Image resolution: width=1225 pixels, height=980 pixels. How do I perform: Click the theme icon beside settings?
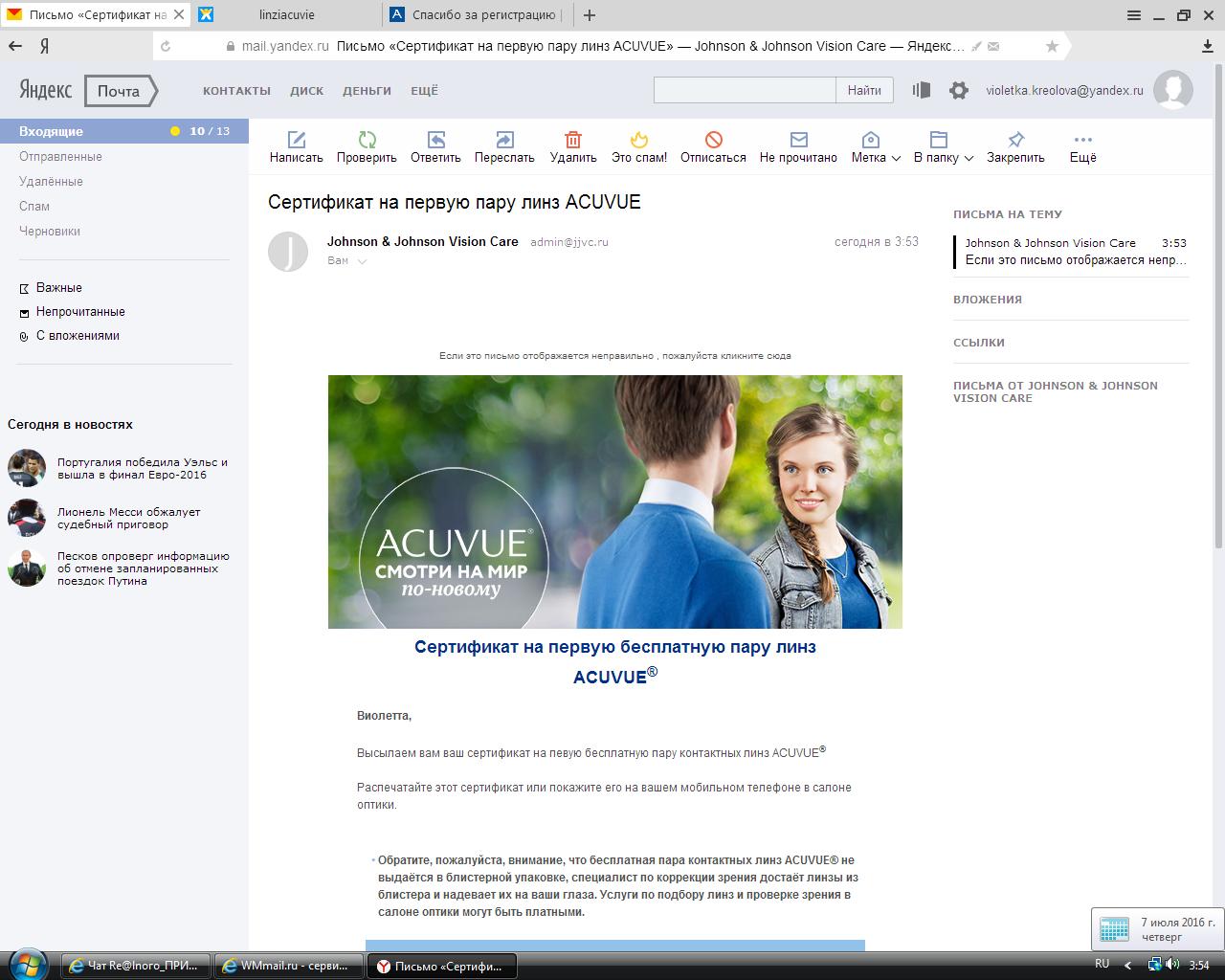click(x=922, y=90)
